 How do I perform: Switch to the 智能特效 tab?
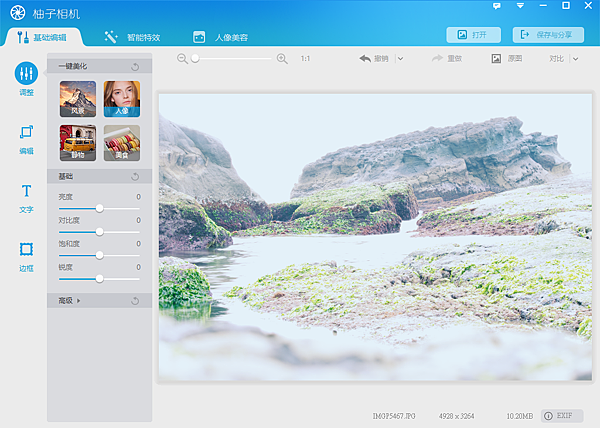(132, 37)
